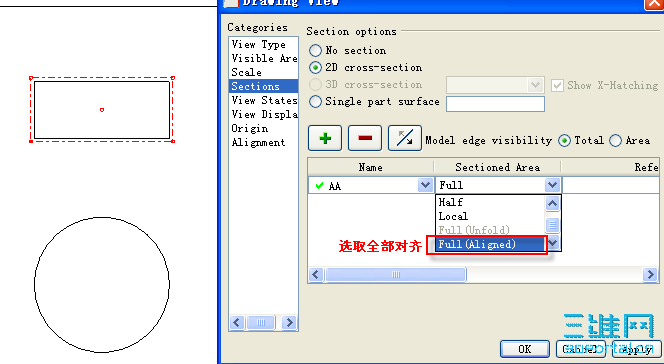
Task: Select the rectangle view in the drawing
Action: (102, 110)
